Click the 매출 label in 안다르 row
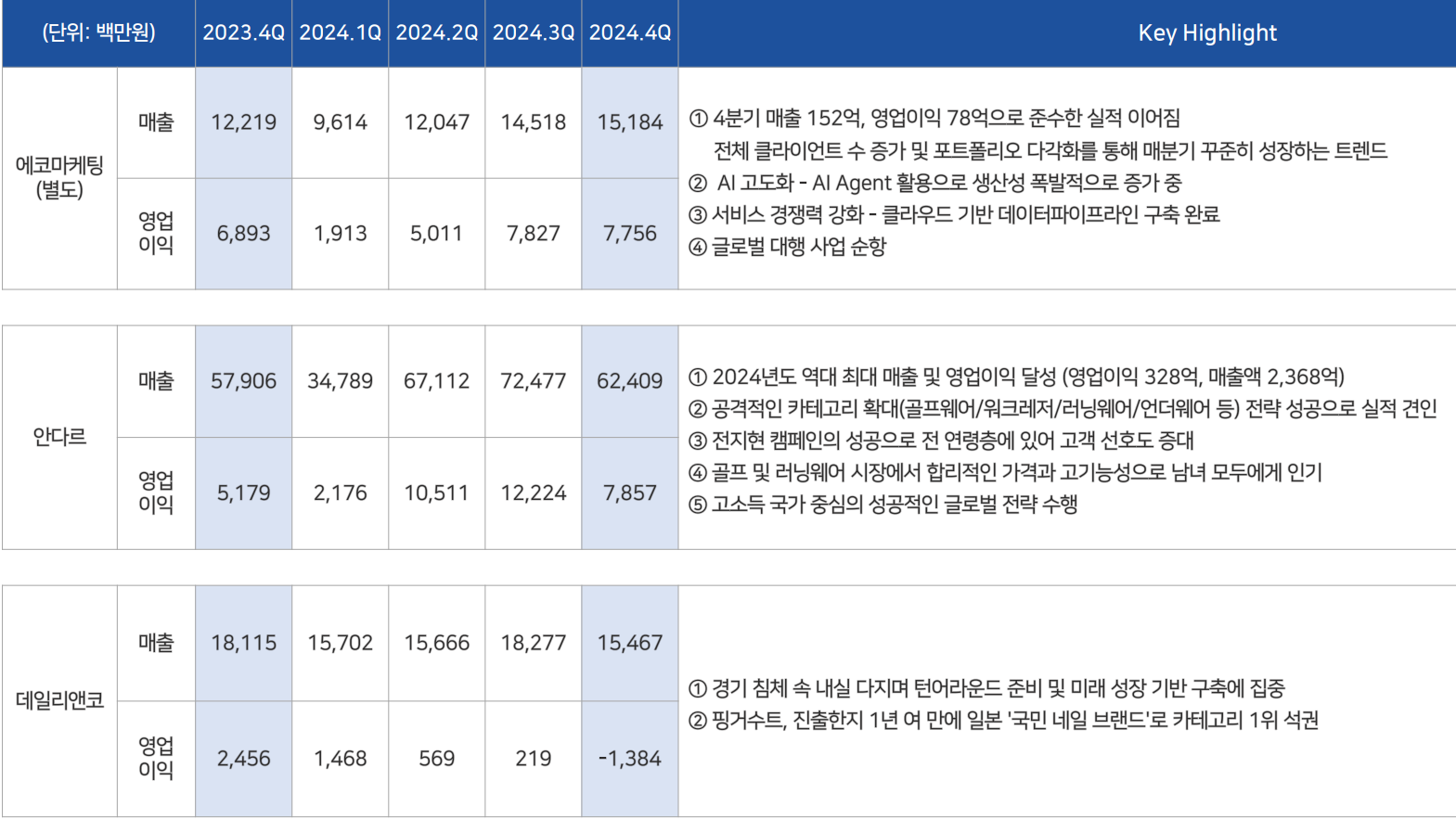This screenshot has width=1456, height=819. pyautogui.click(x=156, y=381)
